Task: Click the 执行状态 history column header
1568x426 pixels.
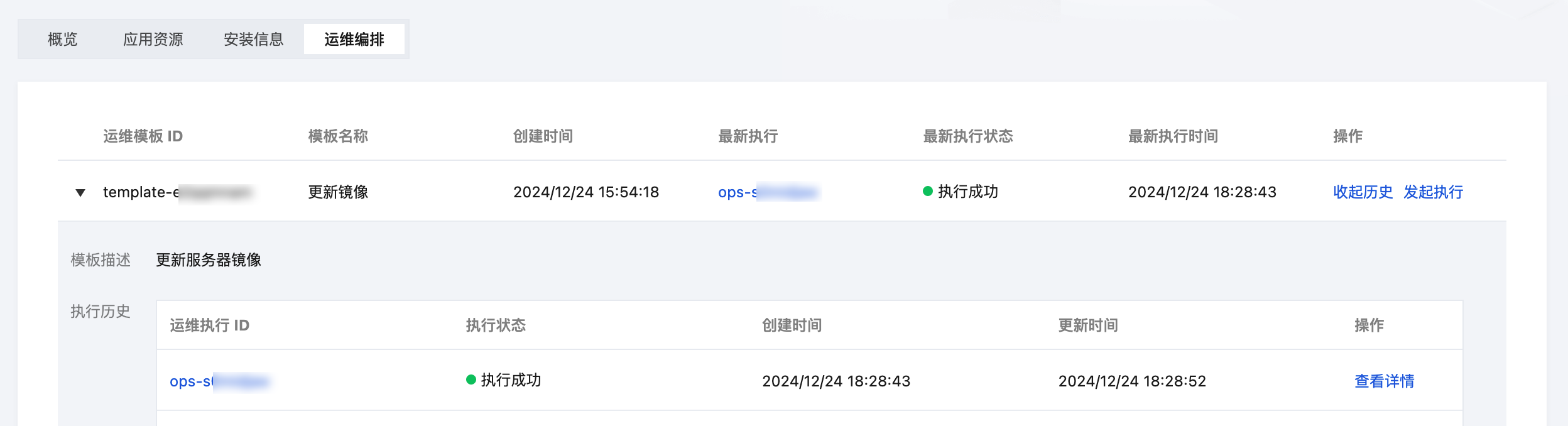Action: 496,325
